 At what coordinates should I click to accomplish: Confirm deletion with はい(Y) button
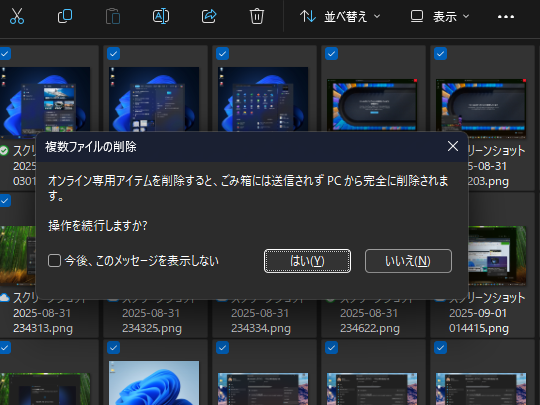click(308, 261)
